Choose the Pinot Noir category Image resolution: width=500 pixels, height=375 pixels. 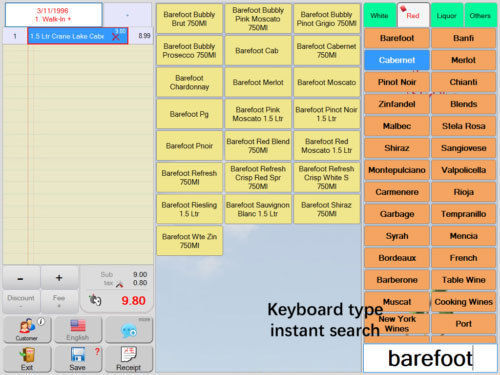click(x=397, y=82)
